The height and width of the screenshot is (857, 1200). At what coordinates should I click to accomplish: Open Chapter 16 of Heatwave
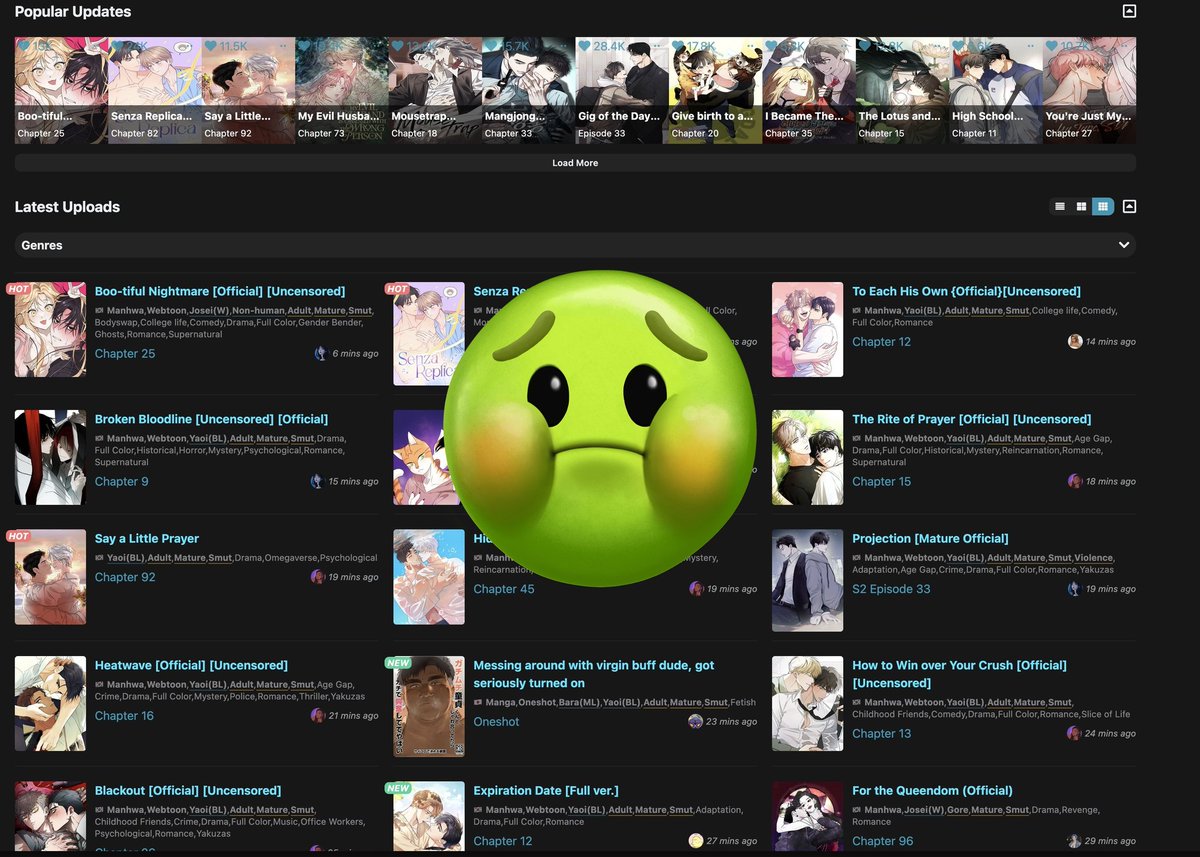click(124, 715)
